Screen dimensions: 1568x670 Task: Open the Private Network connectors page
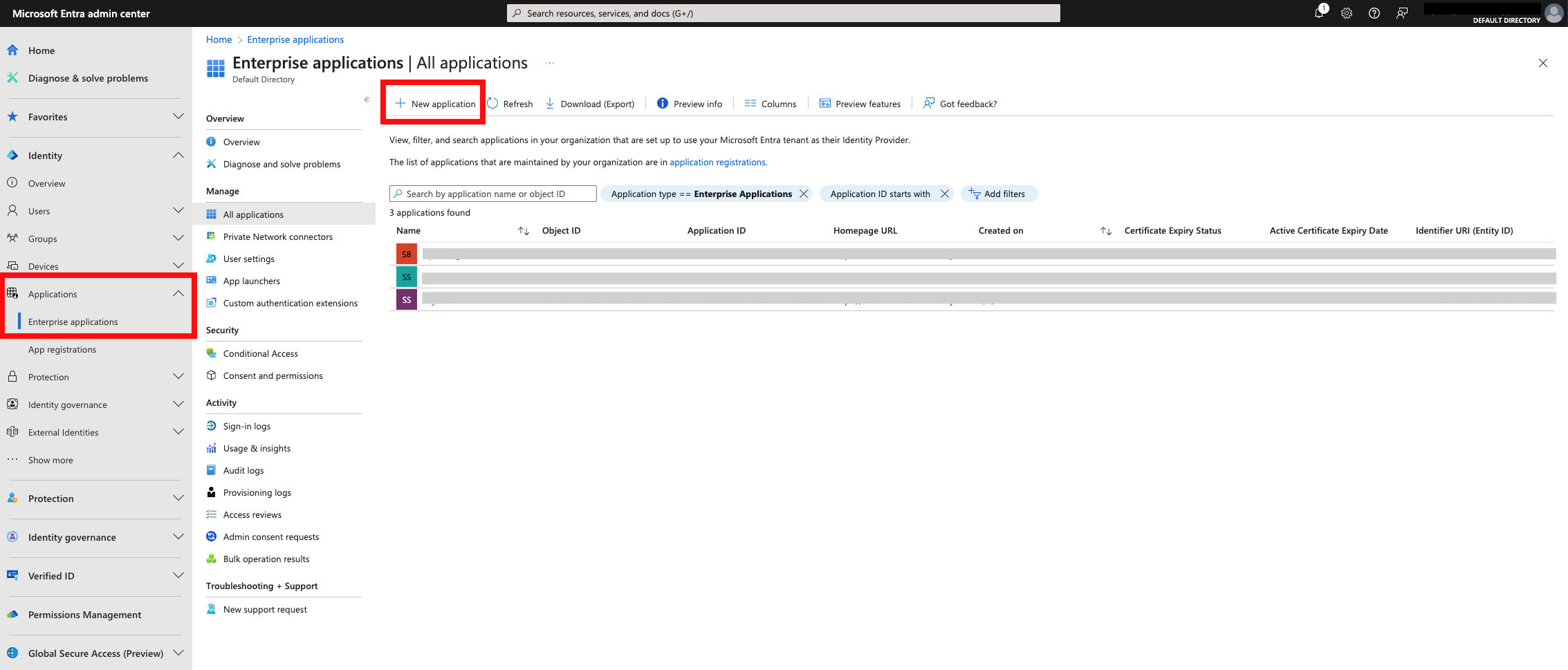click(277, 236)
